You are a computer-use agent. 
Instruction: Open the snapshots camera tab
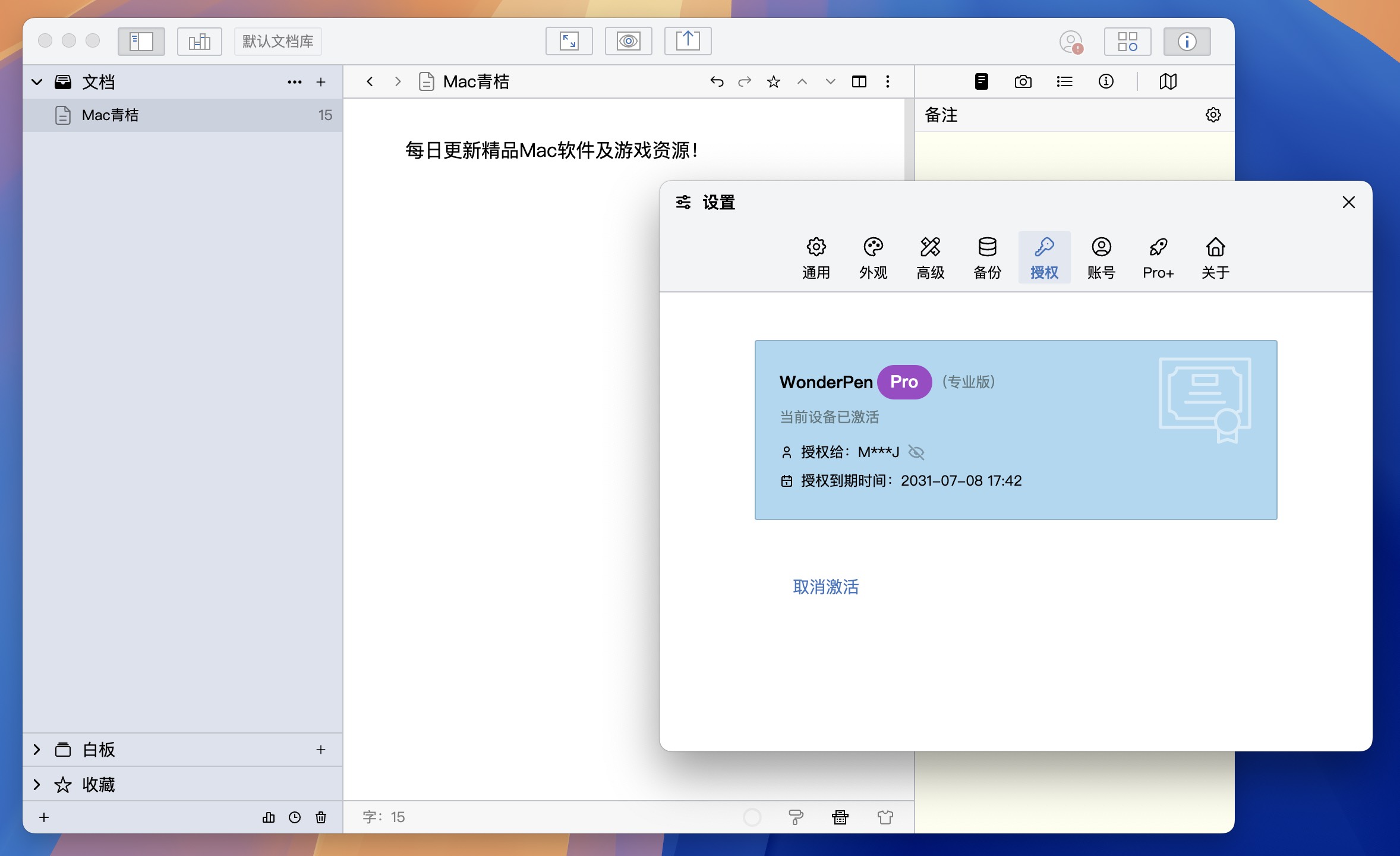point(1023,81)
